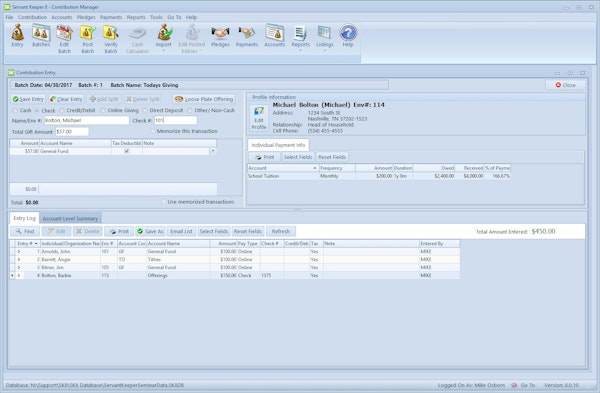Screen dimensions: 600x393
Task: Click Edit in Entry Log toolbar
Action: (56, 231)
